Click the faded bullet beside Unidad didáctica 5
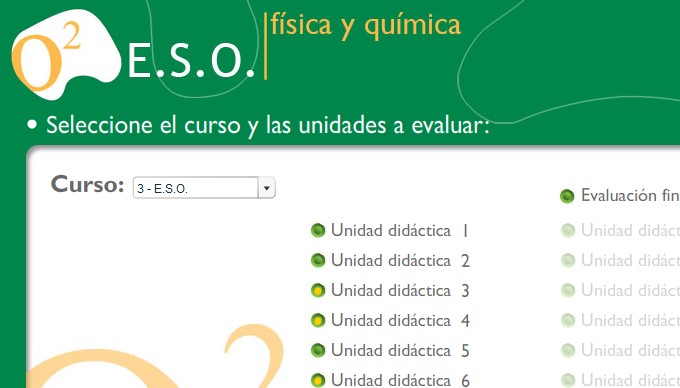 568,350
